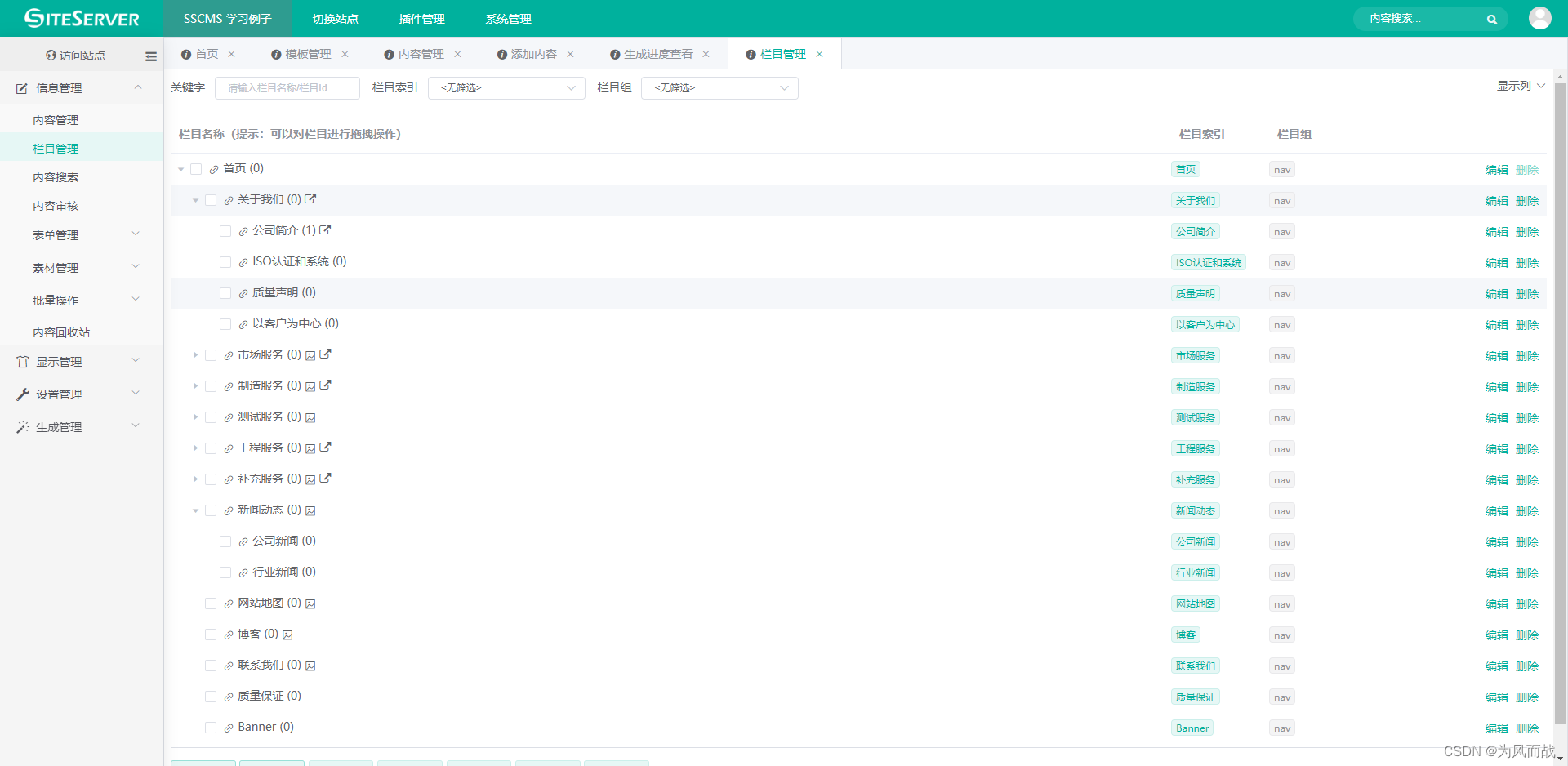Expand the 市场服务 tree node
The width and height of the screenshot is (1568, 766).
click(195, 354)
